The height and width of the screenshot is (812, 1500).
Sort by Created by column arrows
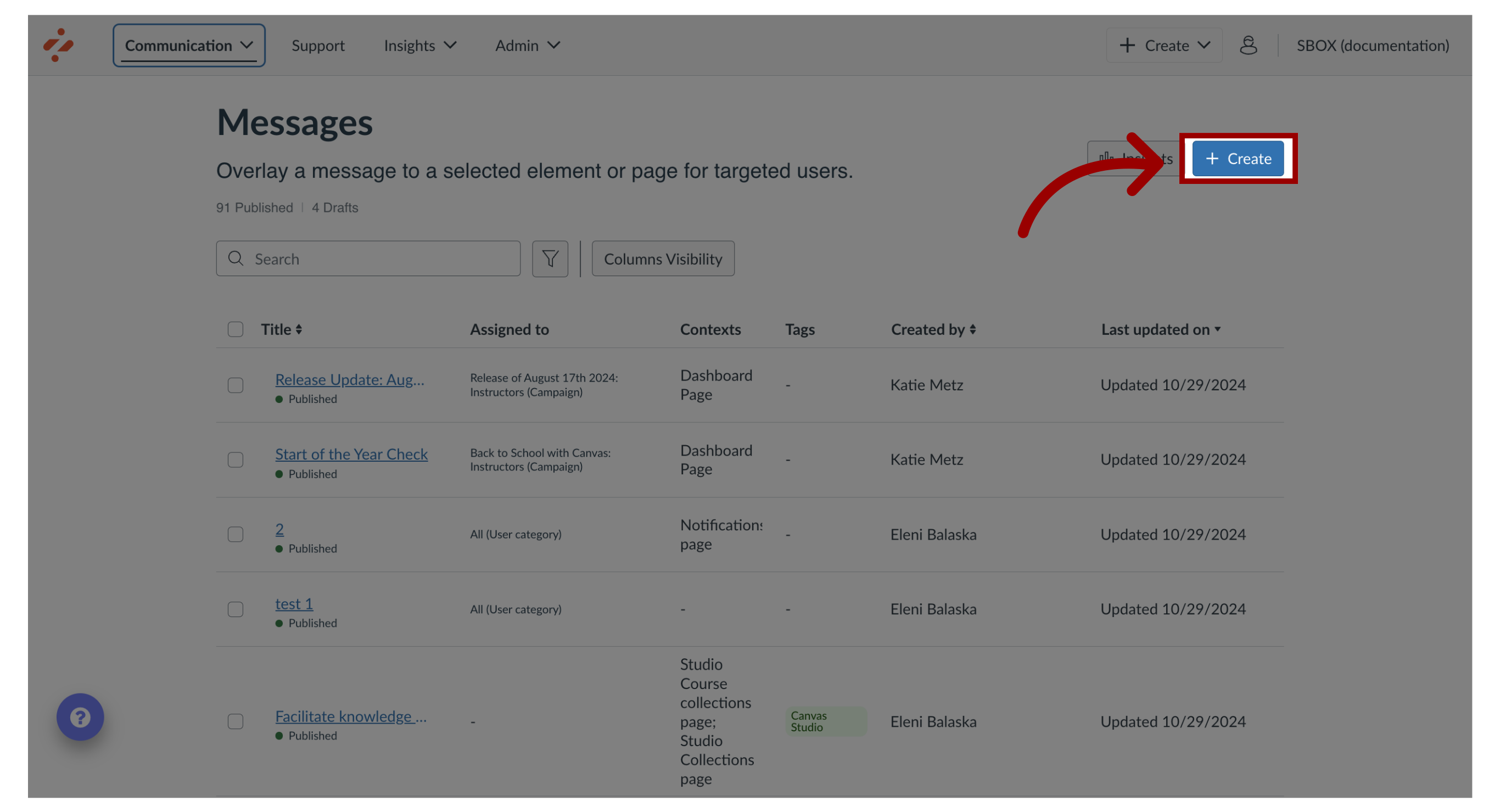972,329
